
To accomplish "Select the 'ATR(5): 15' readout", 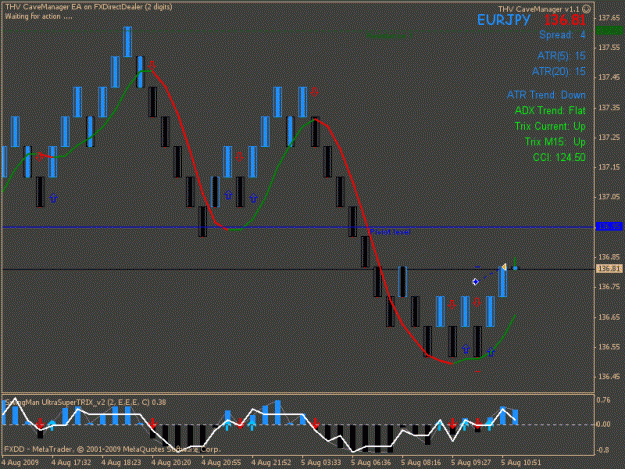I will (x=561, y=56).
